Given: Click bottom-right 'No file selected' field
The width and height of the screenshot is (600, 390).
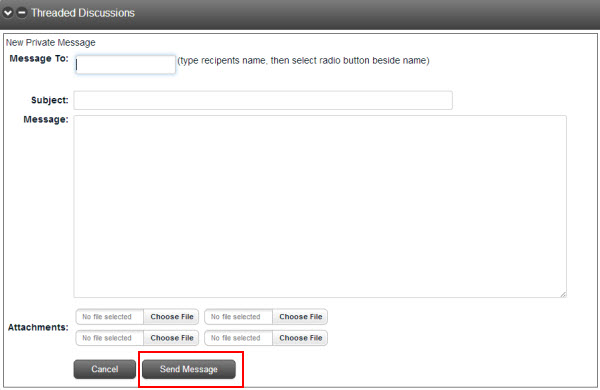Looking at the screenshot, I should tap(239, 338).
